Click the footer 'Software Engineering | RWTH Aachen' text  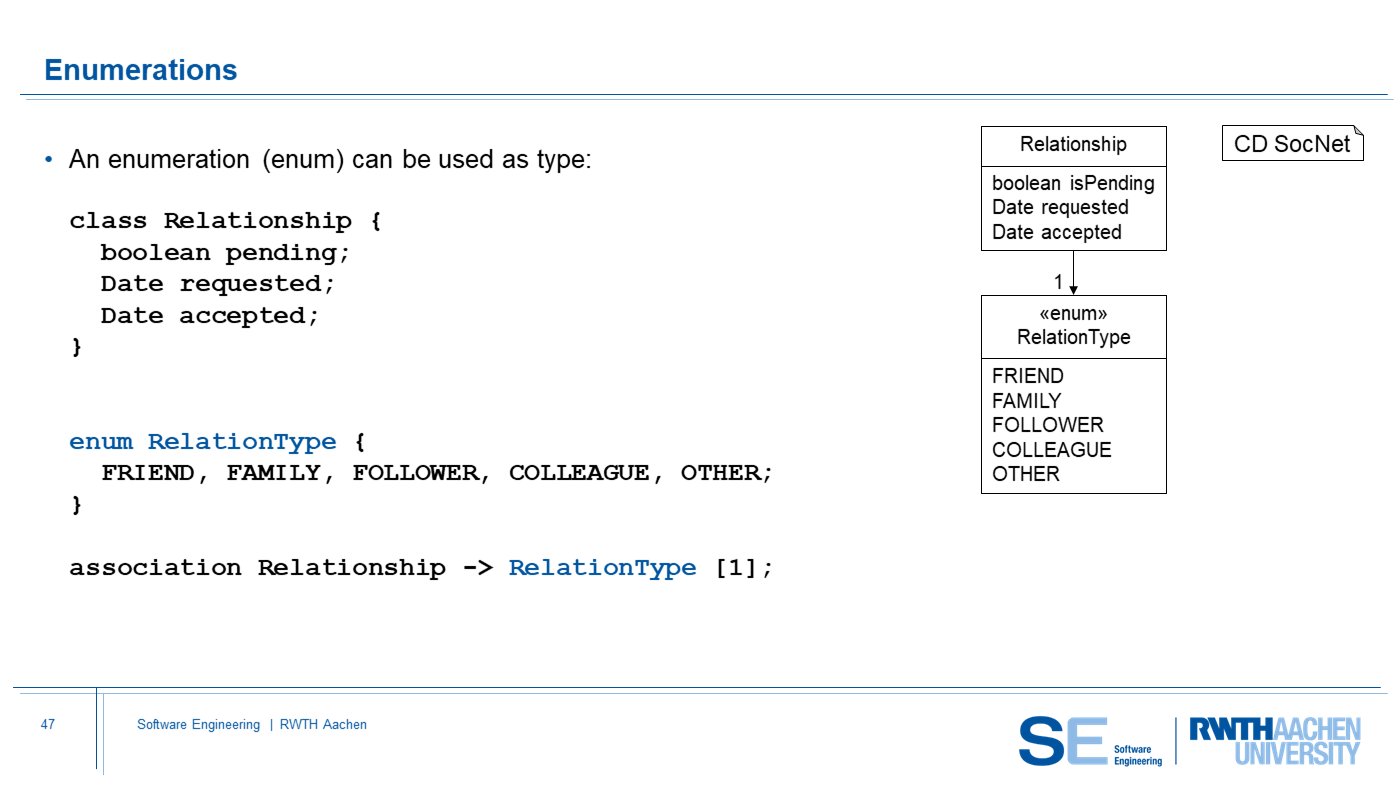[252, 725]
